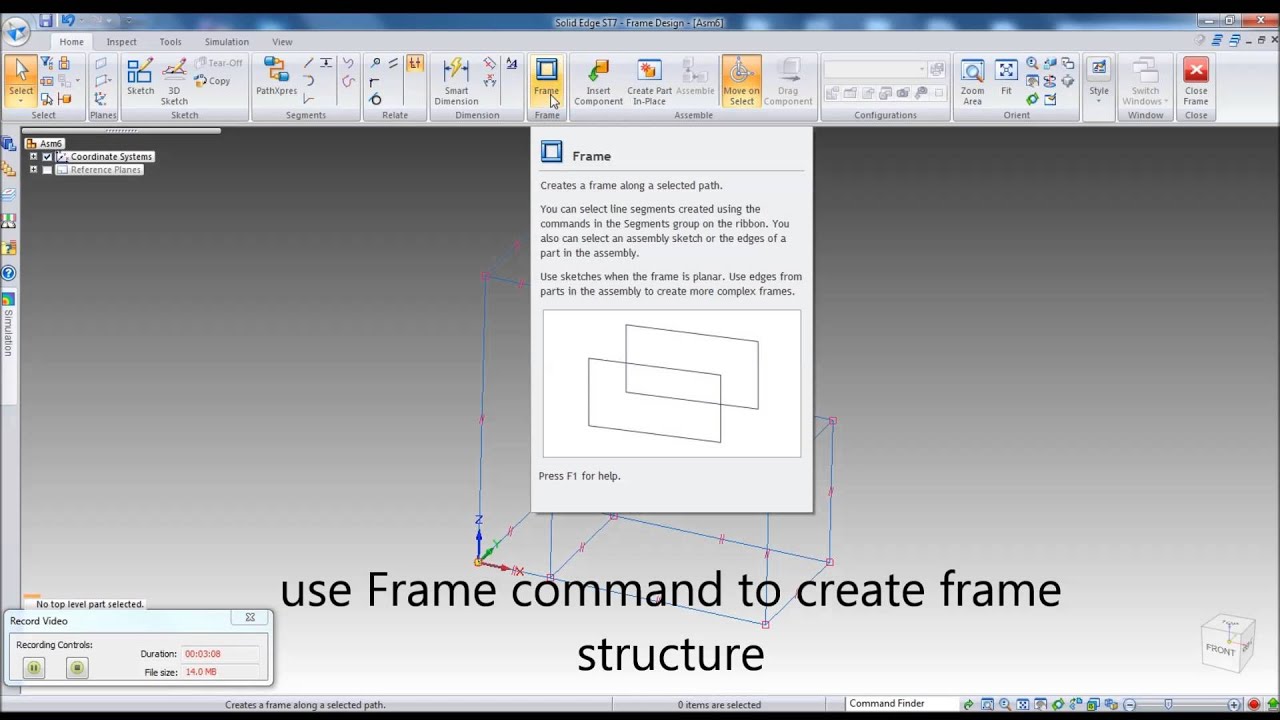Click the Smart Dimension group text style icon
The image size is (1280, 720).
pos(512,64)
